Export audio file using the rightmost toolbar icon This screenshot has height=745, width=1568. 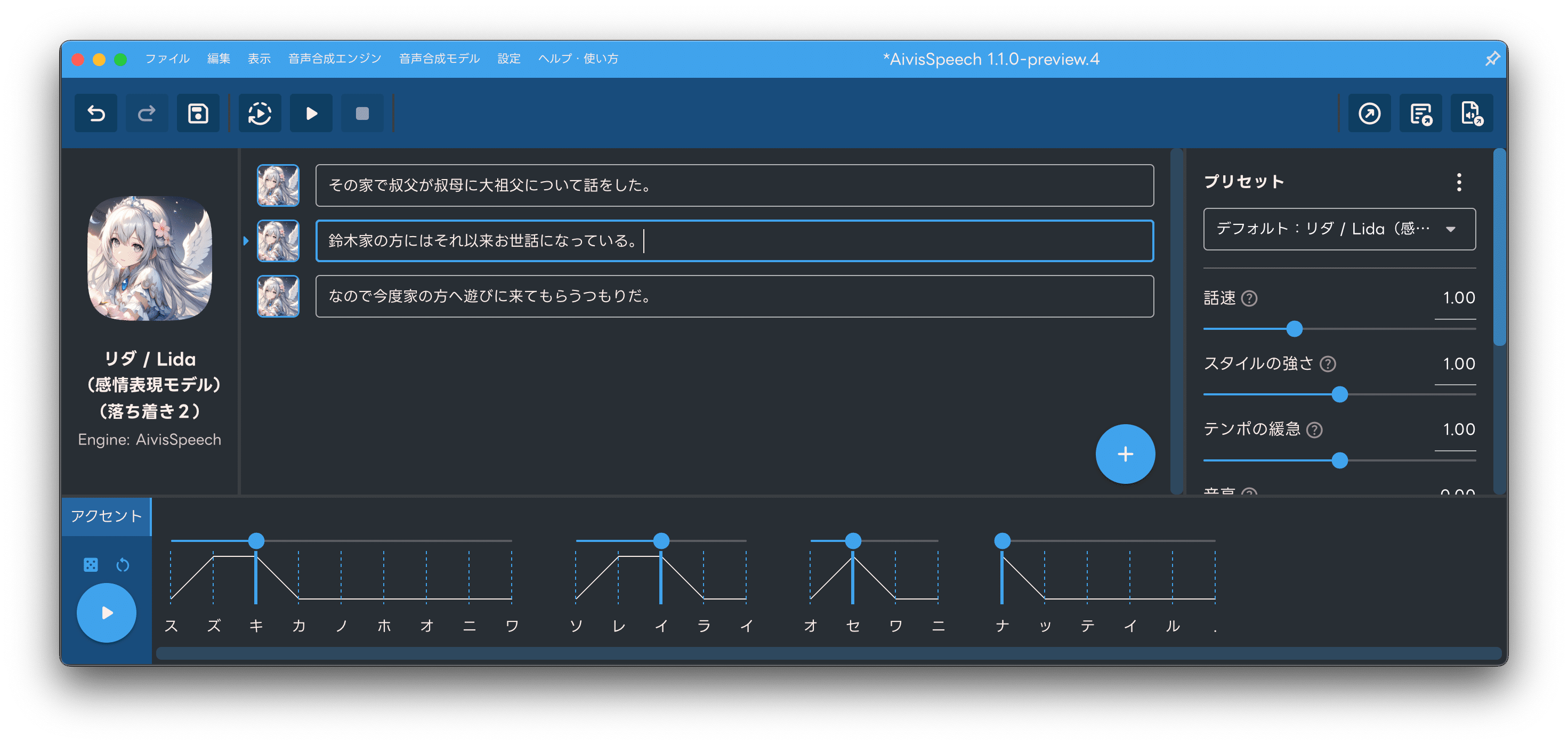1473,112
